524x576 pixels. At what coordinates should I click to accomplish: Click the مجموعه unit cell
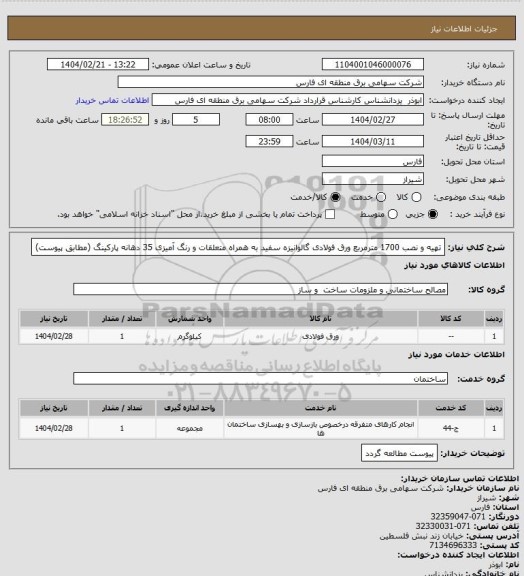point(190,428)
